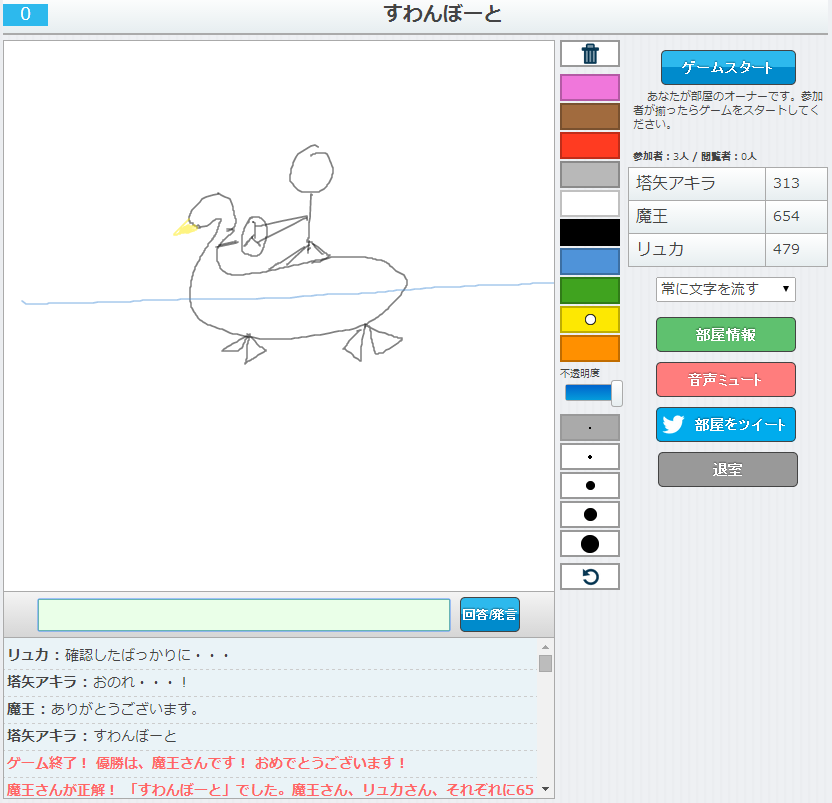832x803 pixels.
Task: Select the blue color swatch
Action: [x=590, y=261]
